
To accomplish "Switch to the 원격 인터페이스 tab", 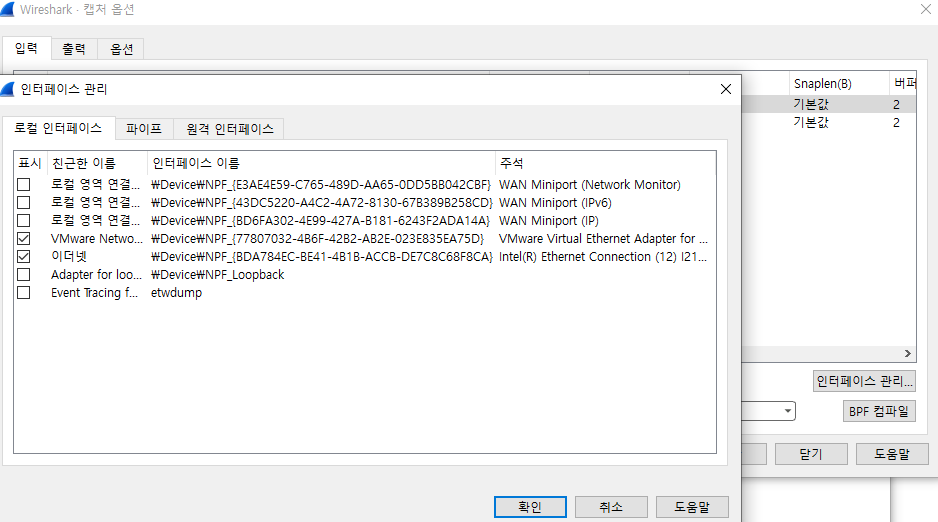I will (230, 129).
